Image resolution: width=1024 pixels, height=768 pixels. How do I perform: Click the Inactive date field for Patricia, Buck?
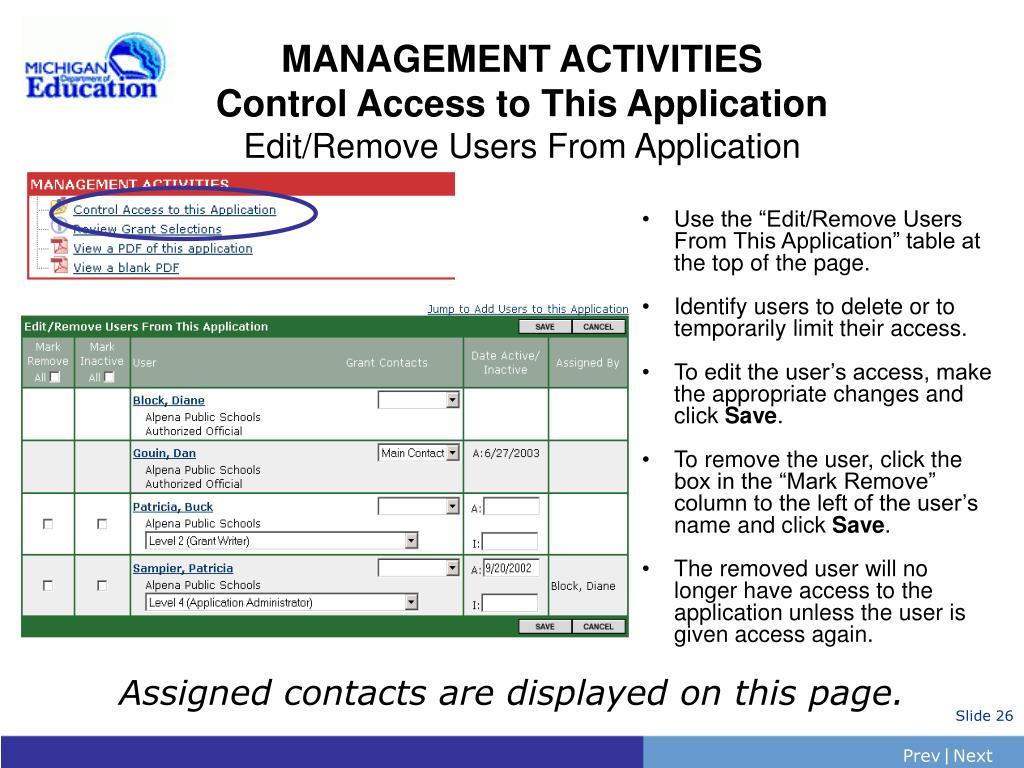(509, 541)
